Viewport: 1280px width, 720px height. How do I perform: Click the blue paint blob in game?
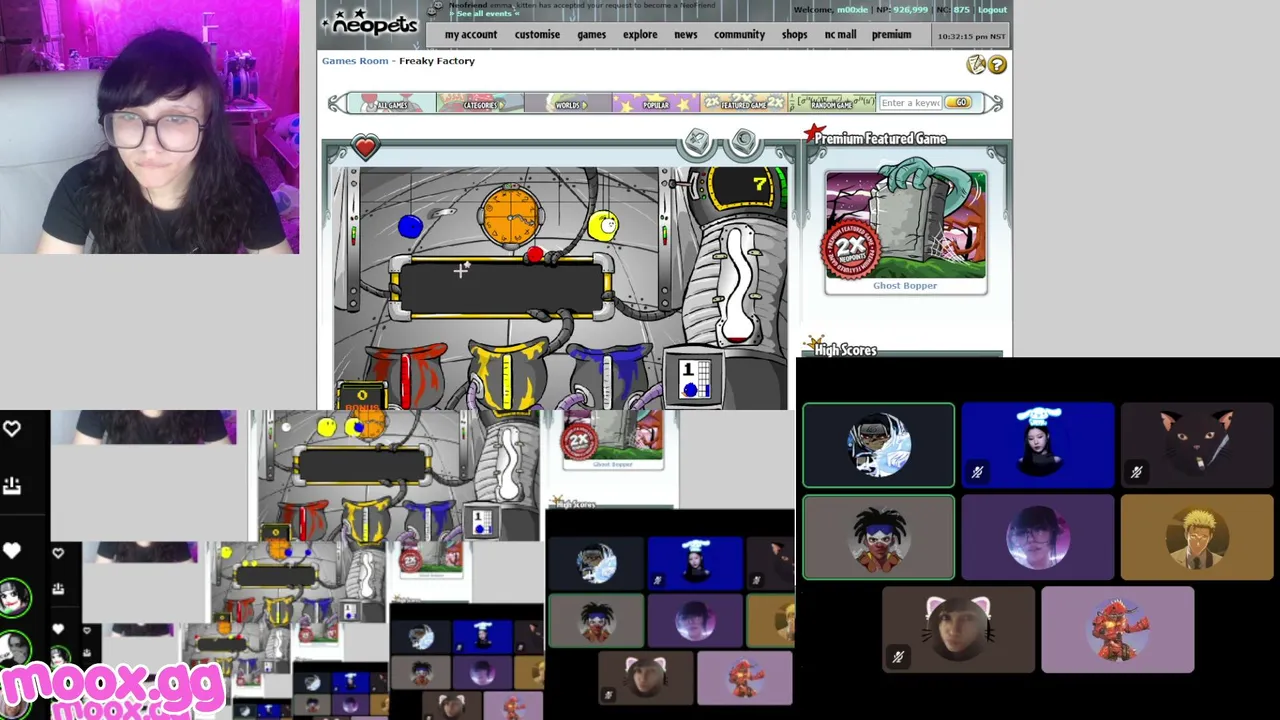(410, 227)
